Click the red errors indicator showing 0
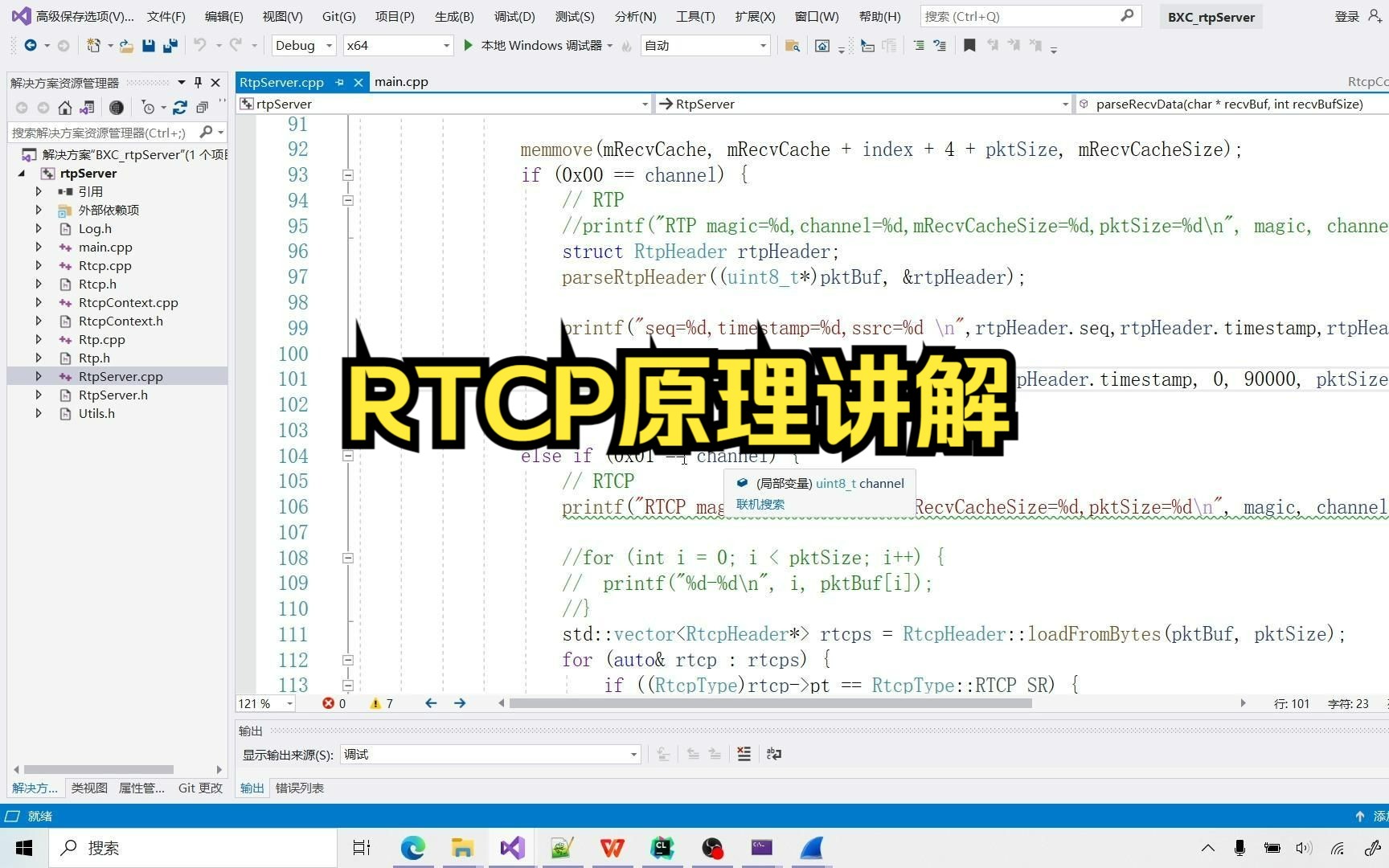 click(334, 703)
